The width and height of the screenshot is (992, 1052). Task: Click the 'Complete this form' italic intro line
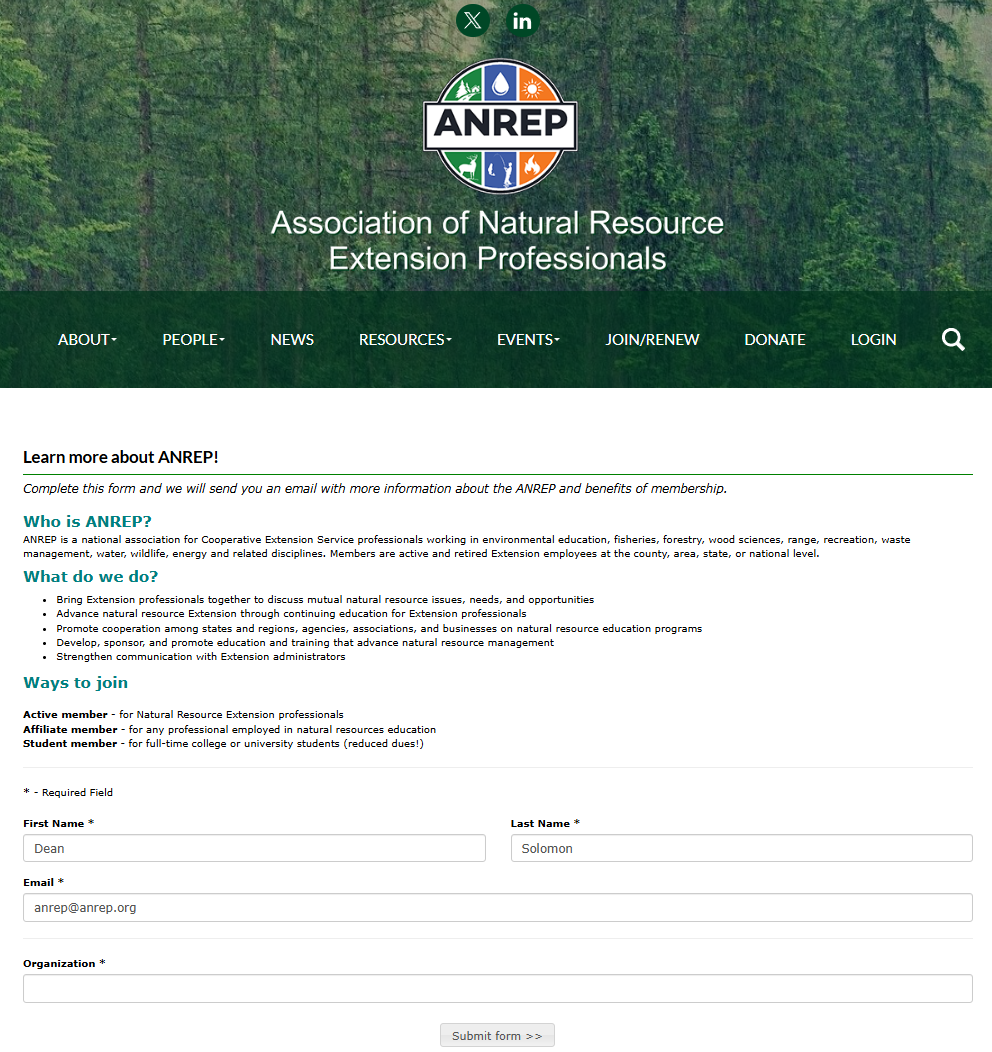click(x=375, y=488)
